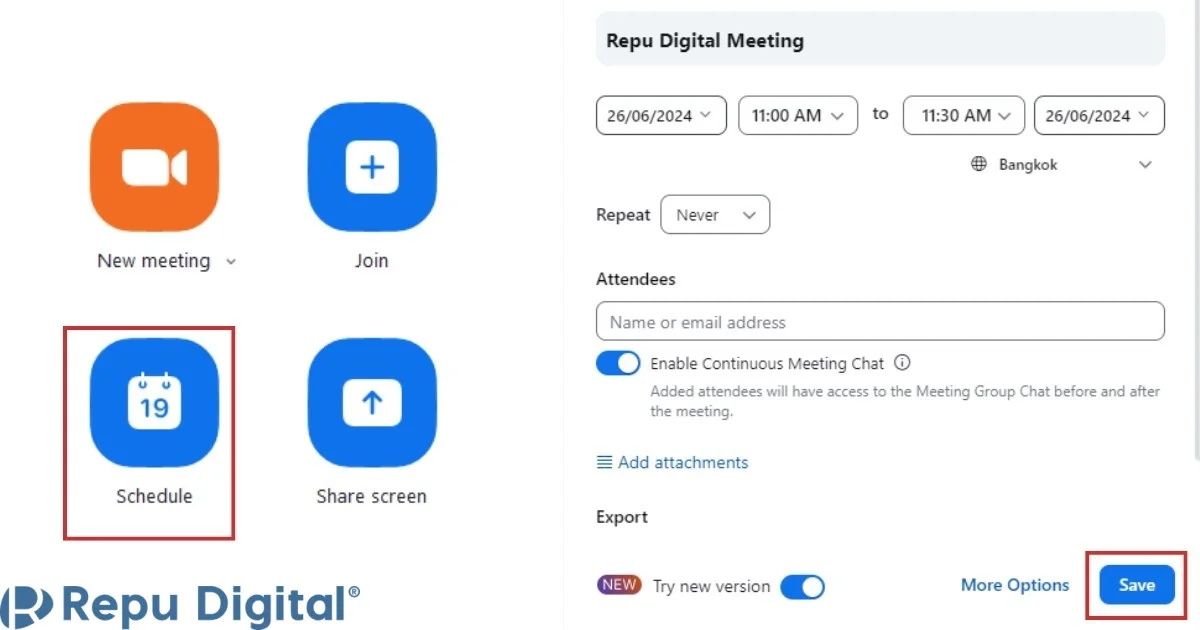Screen dimensions: 1200x630
Task: Expand the New meeting options chevron
Action: [x=231, y=262]
